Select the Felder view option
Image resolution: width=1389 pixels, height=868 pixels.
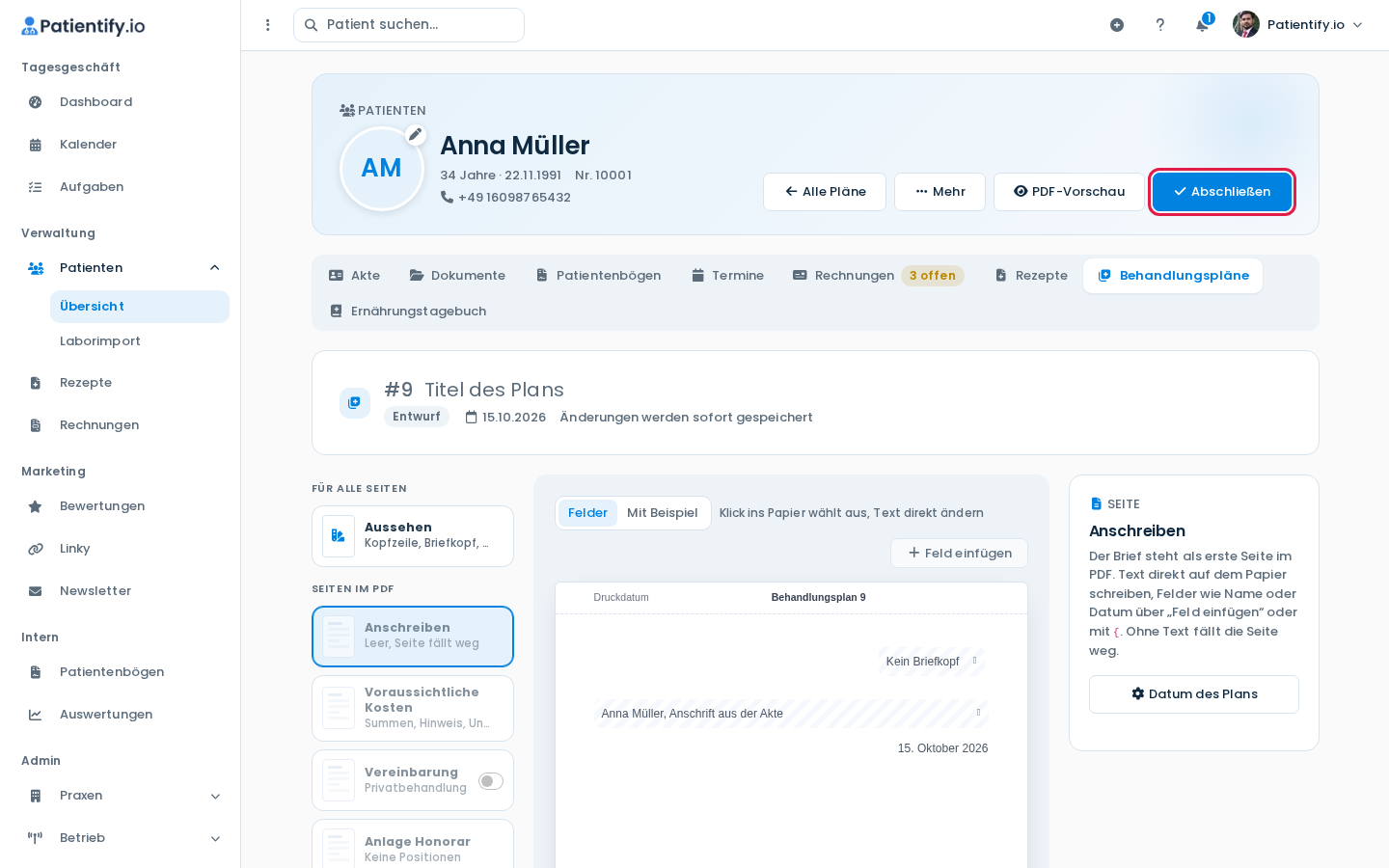[587, 513]
